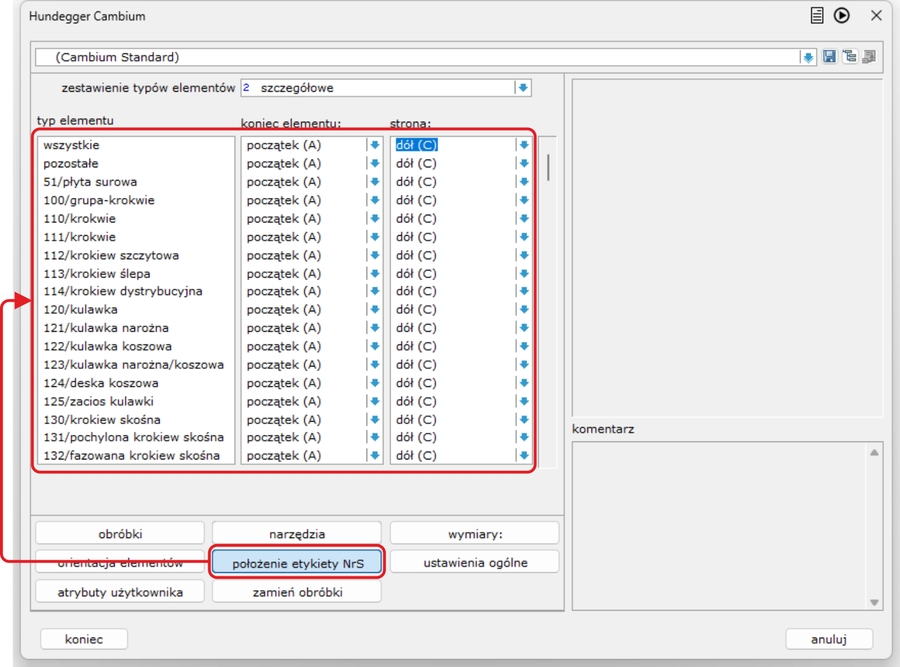Click the document page icon in title bar
This screenshot has width=900, height=667.
click(817, 15)
